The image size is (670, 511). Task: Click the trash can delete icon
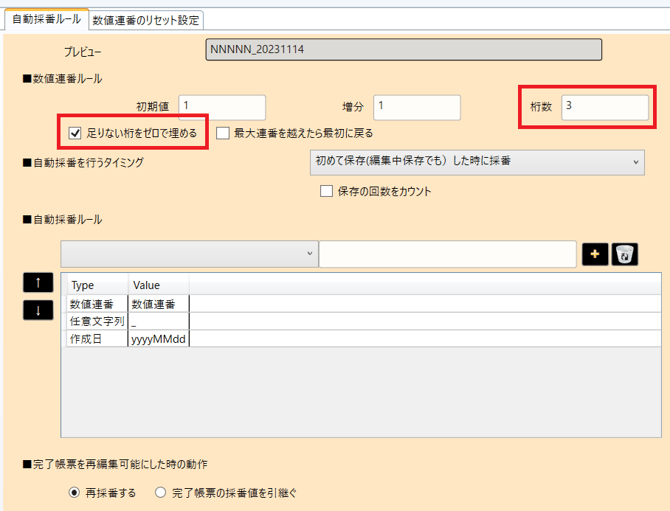(624, 255)
